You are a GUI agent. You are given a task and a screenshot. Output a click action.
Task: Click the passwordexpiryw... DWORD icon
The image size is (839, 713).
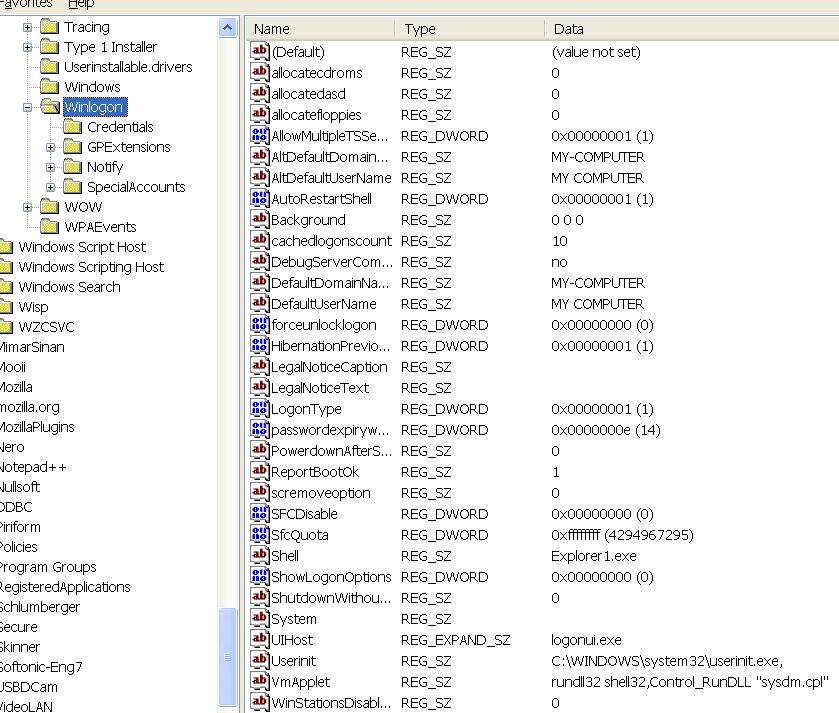(260, 429)
